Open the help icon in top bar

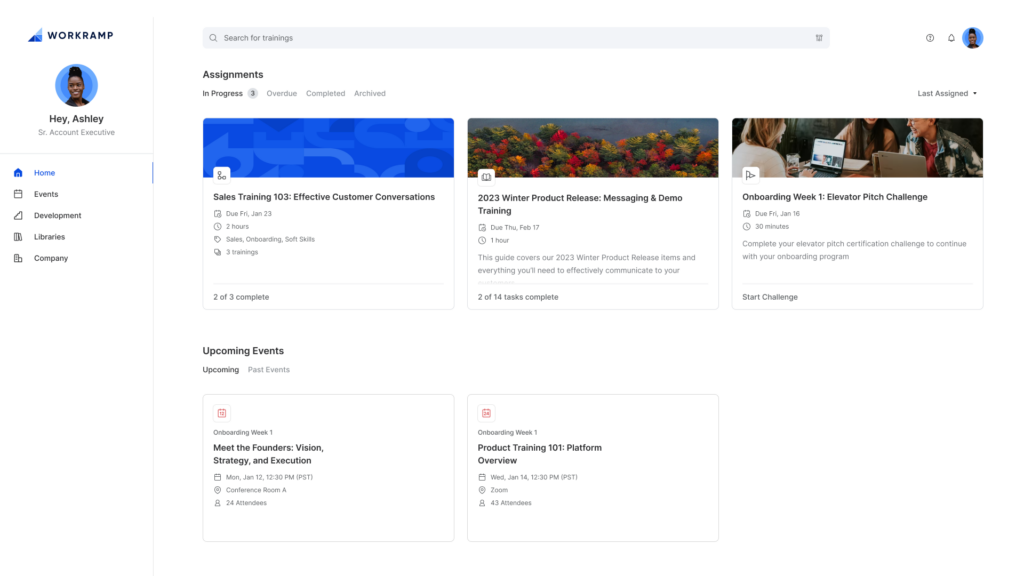[x=930, y=38]
